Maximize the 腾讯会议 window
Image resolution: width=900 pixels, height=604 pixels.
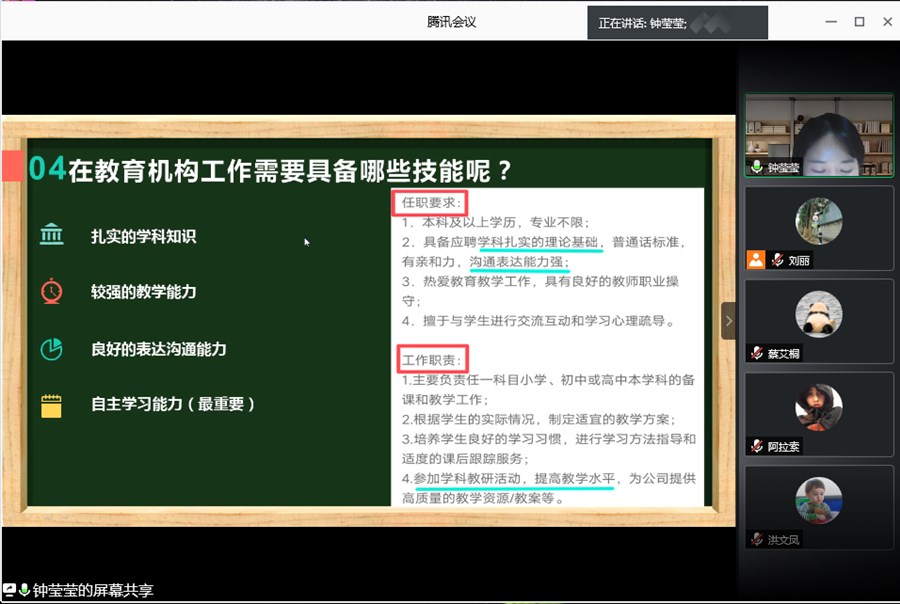[x=858, y=21]
